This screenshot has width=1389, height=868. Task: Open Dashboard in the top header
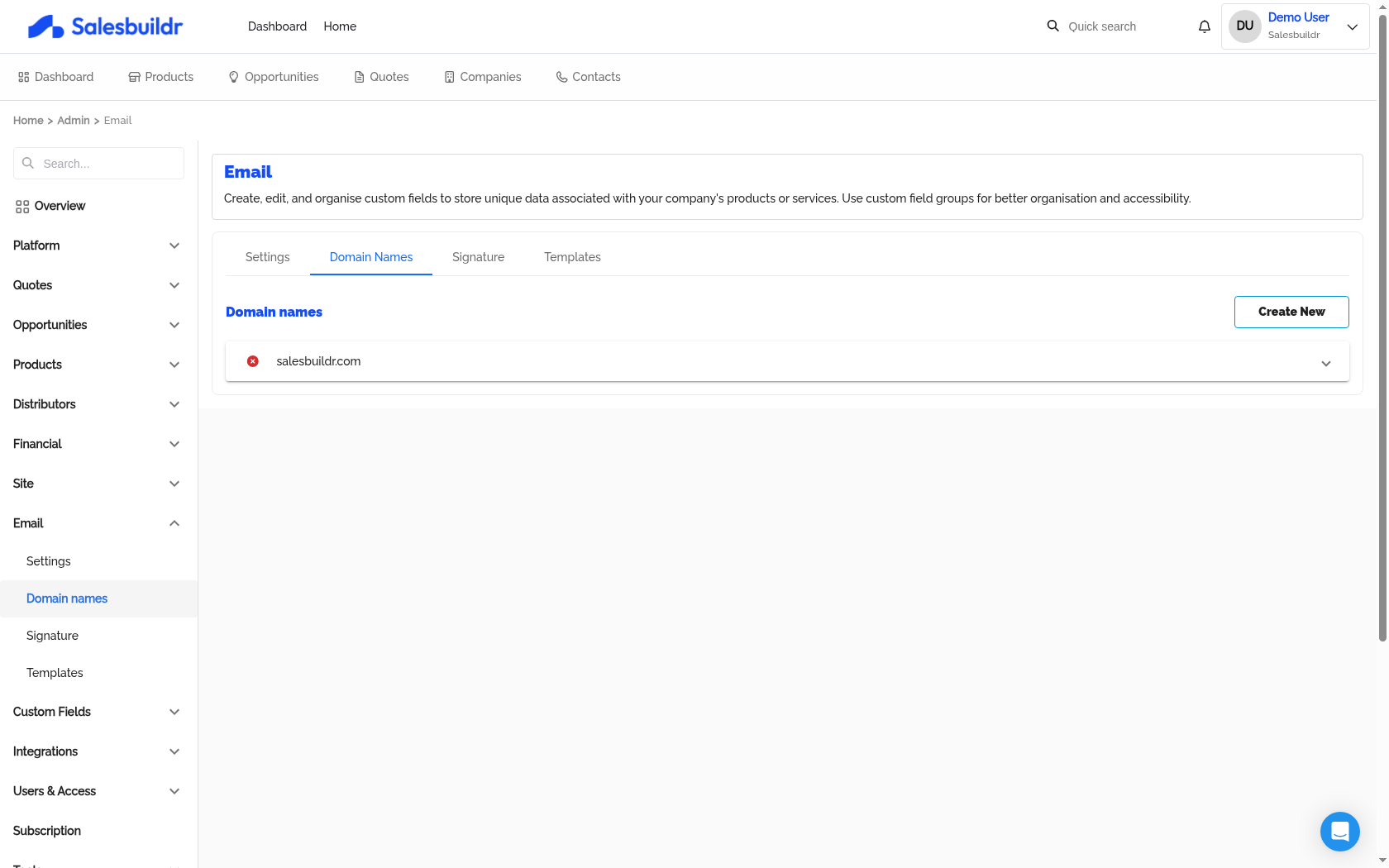277,26
